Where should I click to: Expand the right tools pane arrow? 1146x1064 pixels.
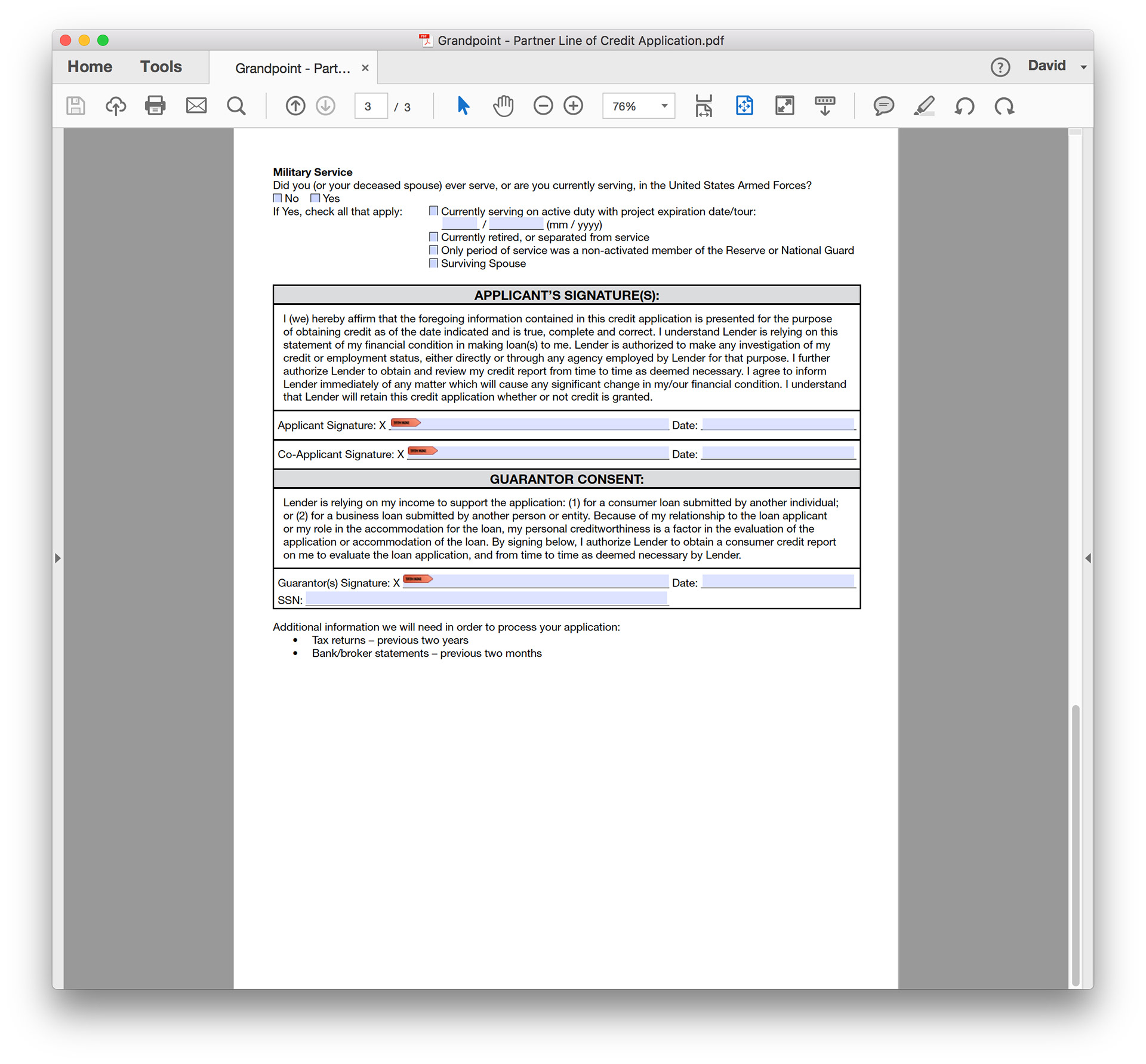(x=1088, y=558)
